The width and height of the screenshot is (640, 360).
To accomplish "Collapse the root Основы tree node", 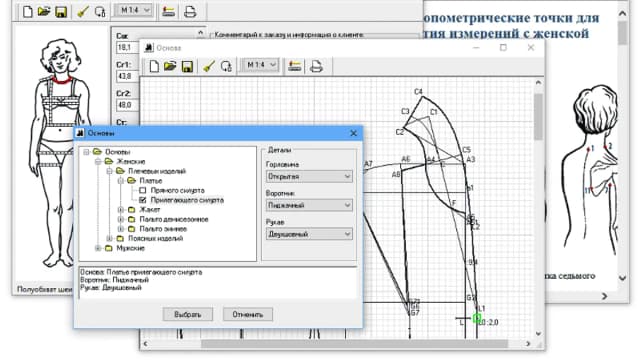I will [86, 152].
